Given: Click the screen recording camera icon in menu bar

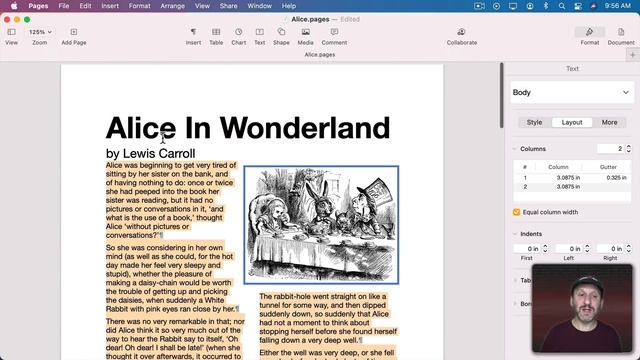Looking at the screenshot, I should (479, 6).
